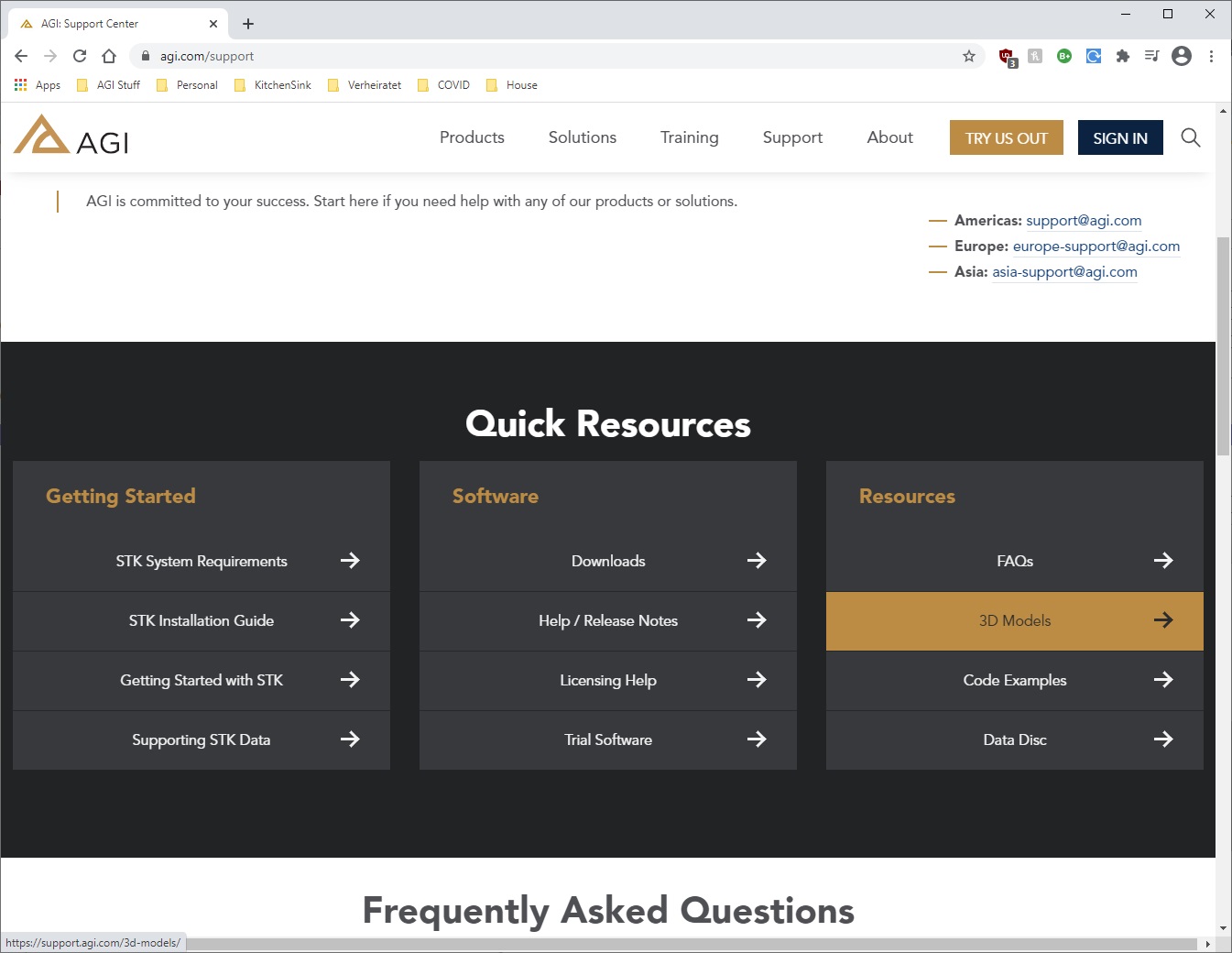Screen dimensions: 1232x953
Task: Open Apps grid in bookmarks bar
Action: point(38,85)
